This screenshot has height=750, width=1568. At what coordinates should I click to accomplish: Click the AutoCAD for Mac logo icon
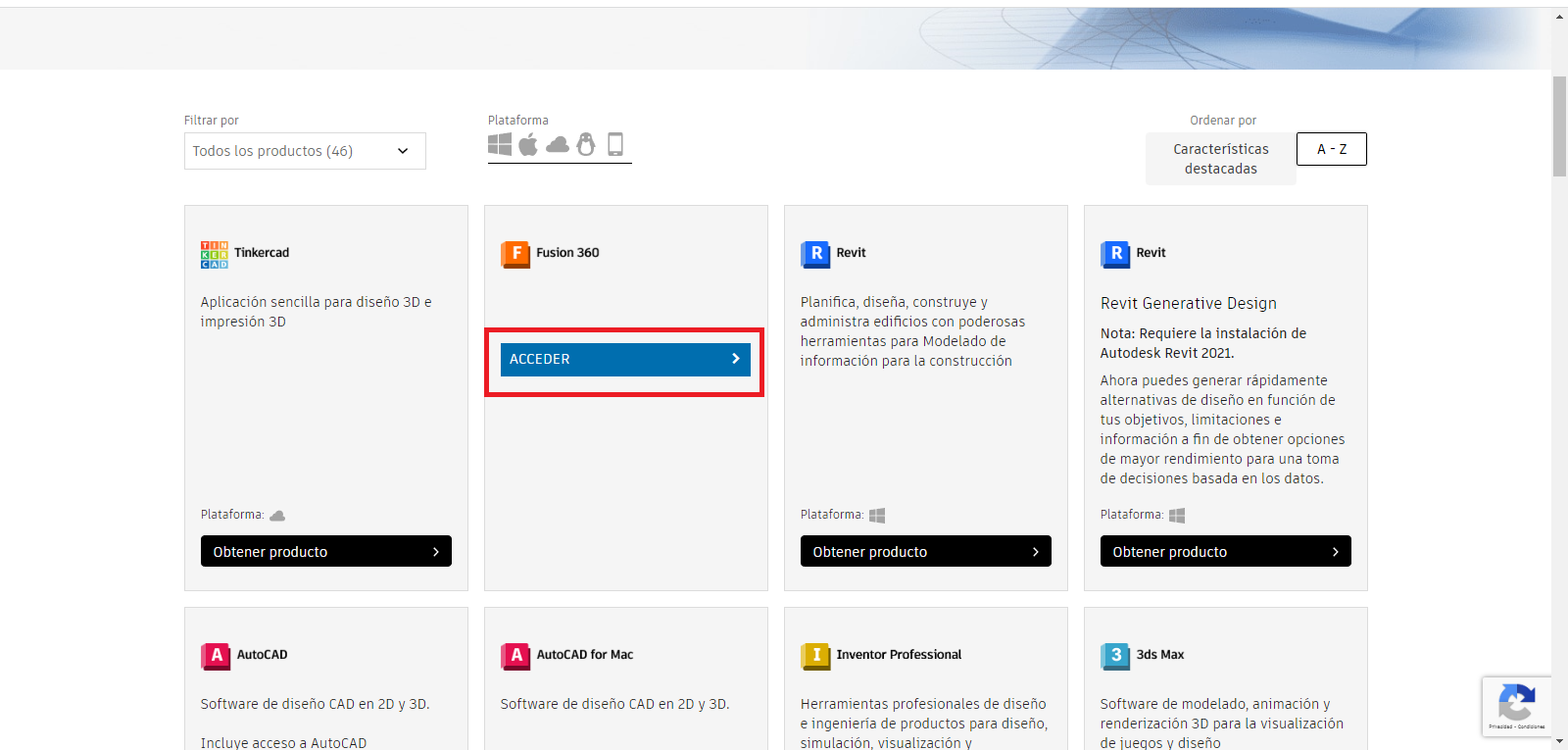514,656
